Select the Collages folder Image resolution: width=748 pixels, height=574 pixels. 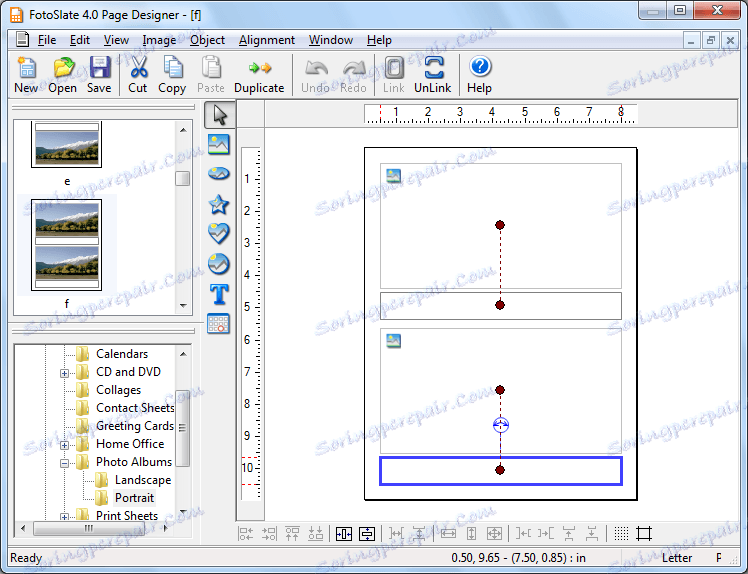[118, 390]
